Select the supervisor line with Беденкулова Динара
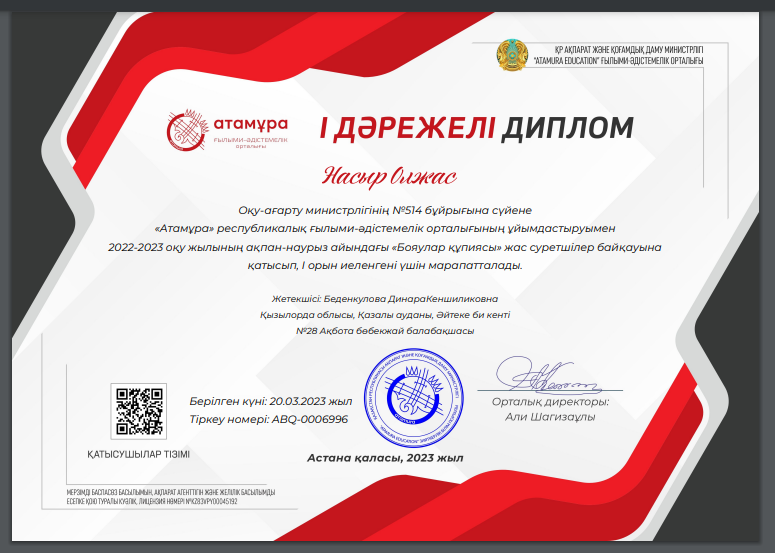Screen dimensions: 775x553 (x=385, y=298)
